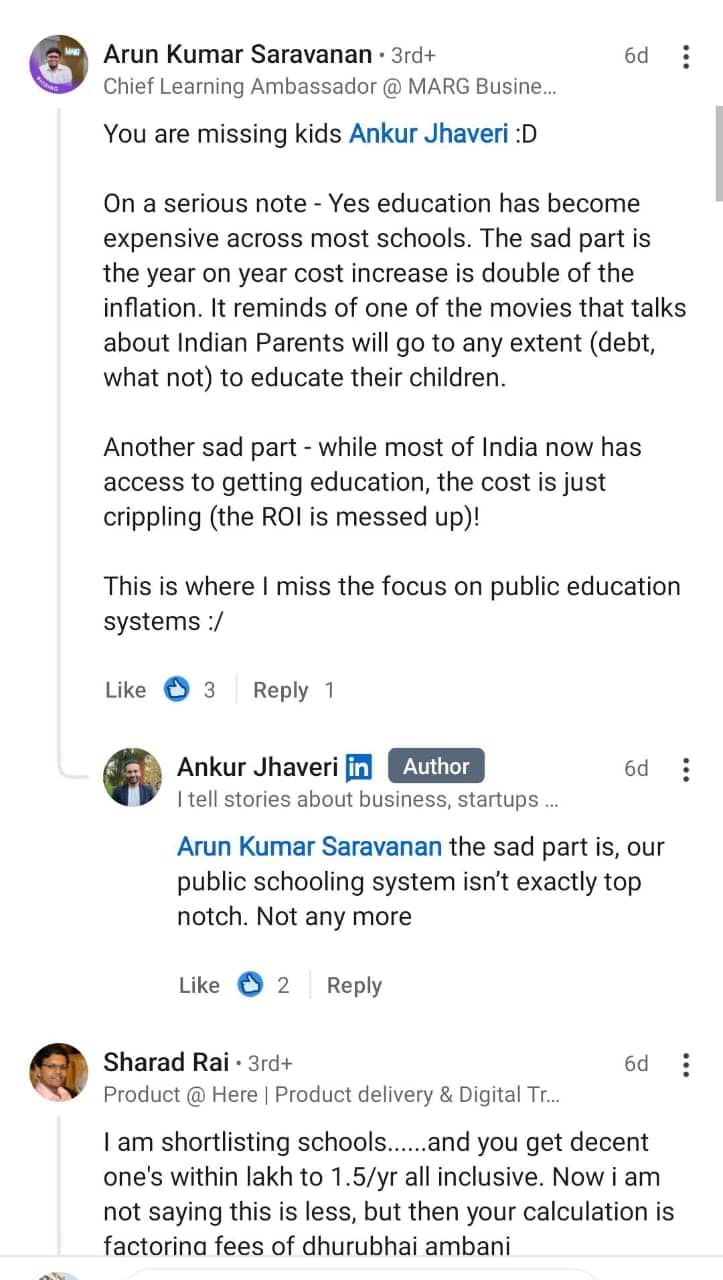Click the Ankur Jhaveri mention in Arun's comment

click(428, 133)
